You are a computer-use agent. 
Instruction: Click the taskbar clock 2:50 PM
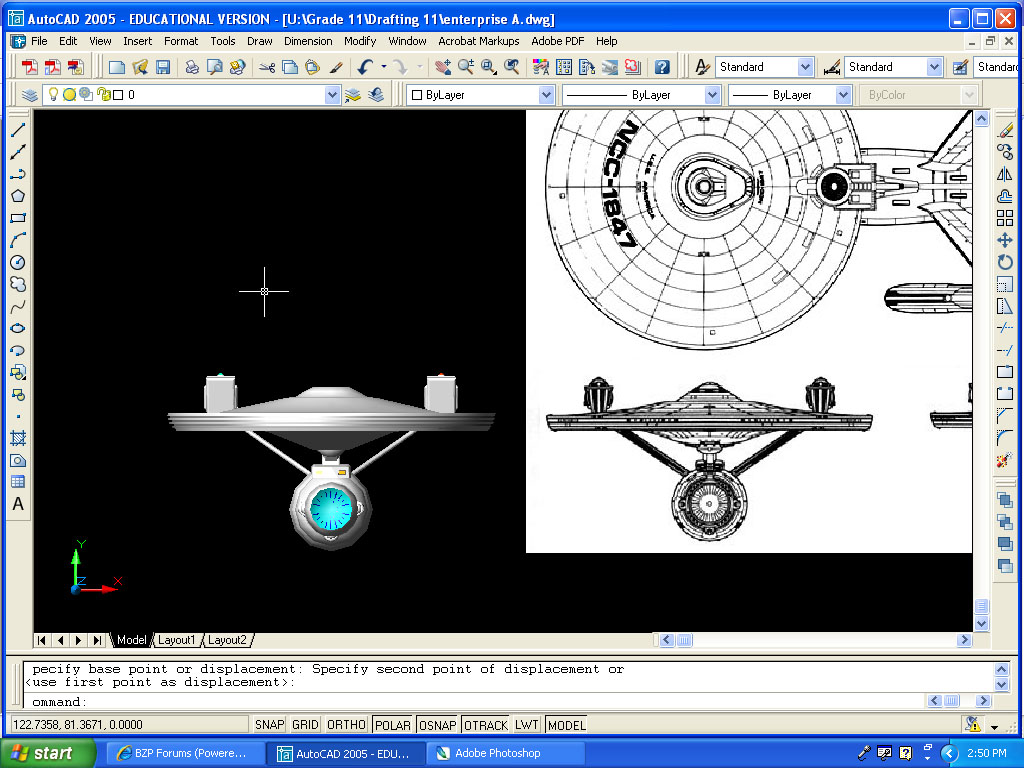987,753
